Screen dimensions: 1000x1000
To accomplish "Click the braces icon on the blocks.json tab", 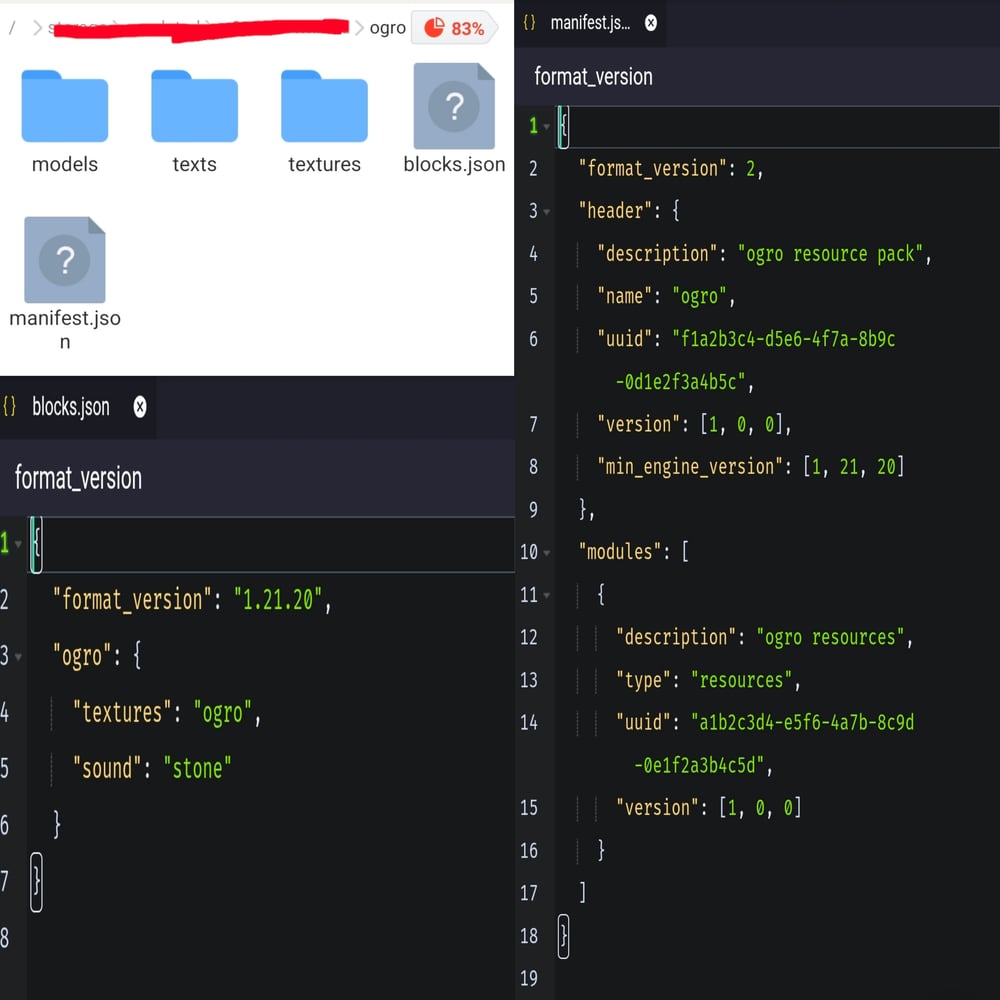I will point(10,407).
